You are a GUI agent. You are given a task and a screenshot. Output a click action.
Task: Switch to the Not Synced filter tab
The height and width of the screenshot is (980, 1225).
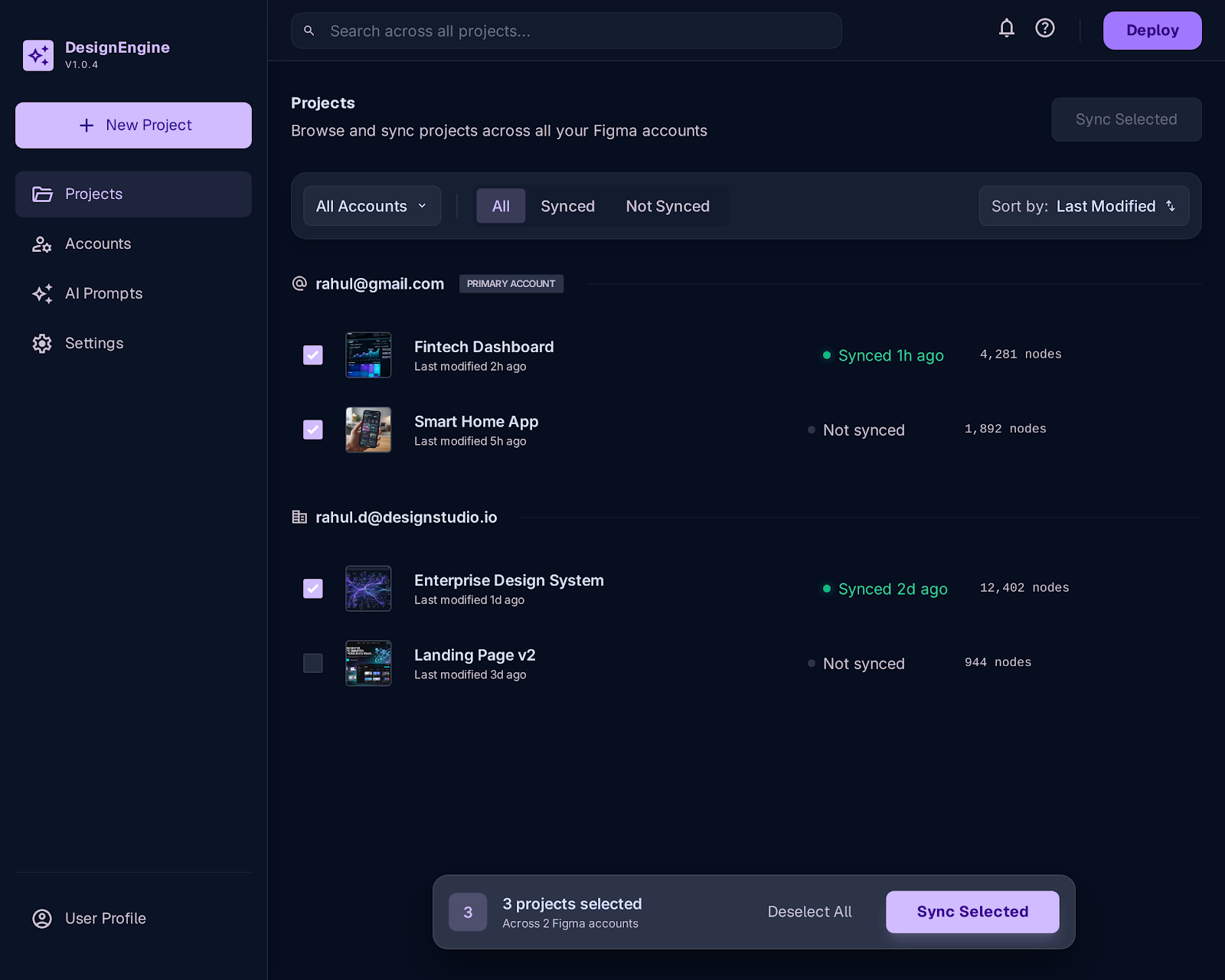pos(668,206)
